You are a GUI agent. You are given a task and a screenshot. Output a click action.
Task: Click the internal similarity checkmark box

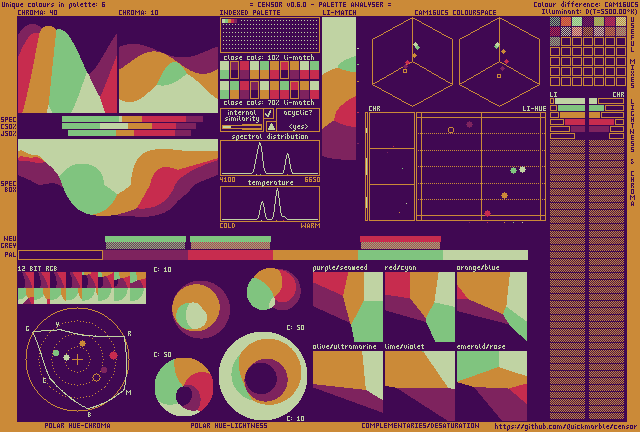pyautogui.click(x=269, y=114)
